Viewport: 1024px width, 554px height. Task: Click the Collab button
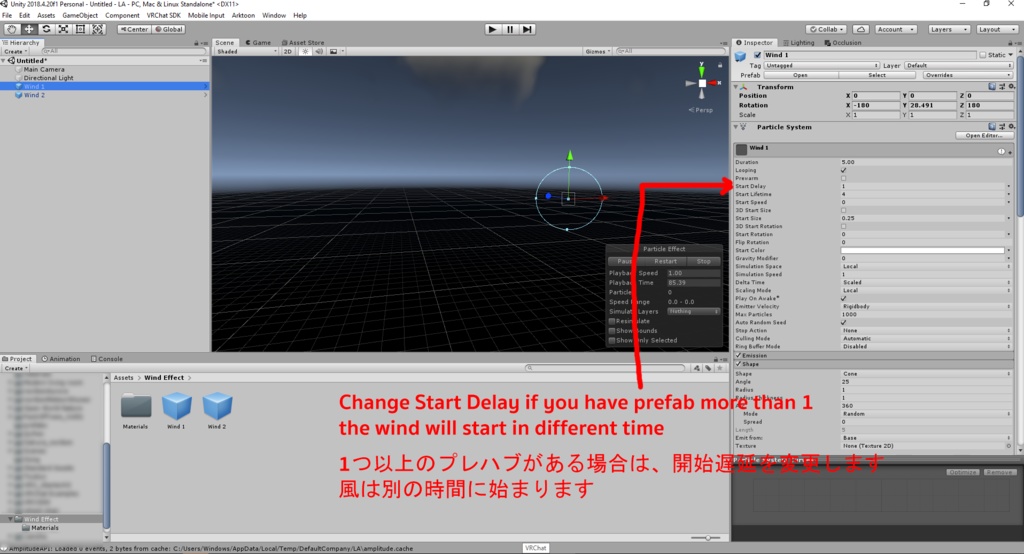(827, 29)
